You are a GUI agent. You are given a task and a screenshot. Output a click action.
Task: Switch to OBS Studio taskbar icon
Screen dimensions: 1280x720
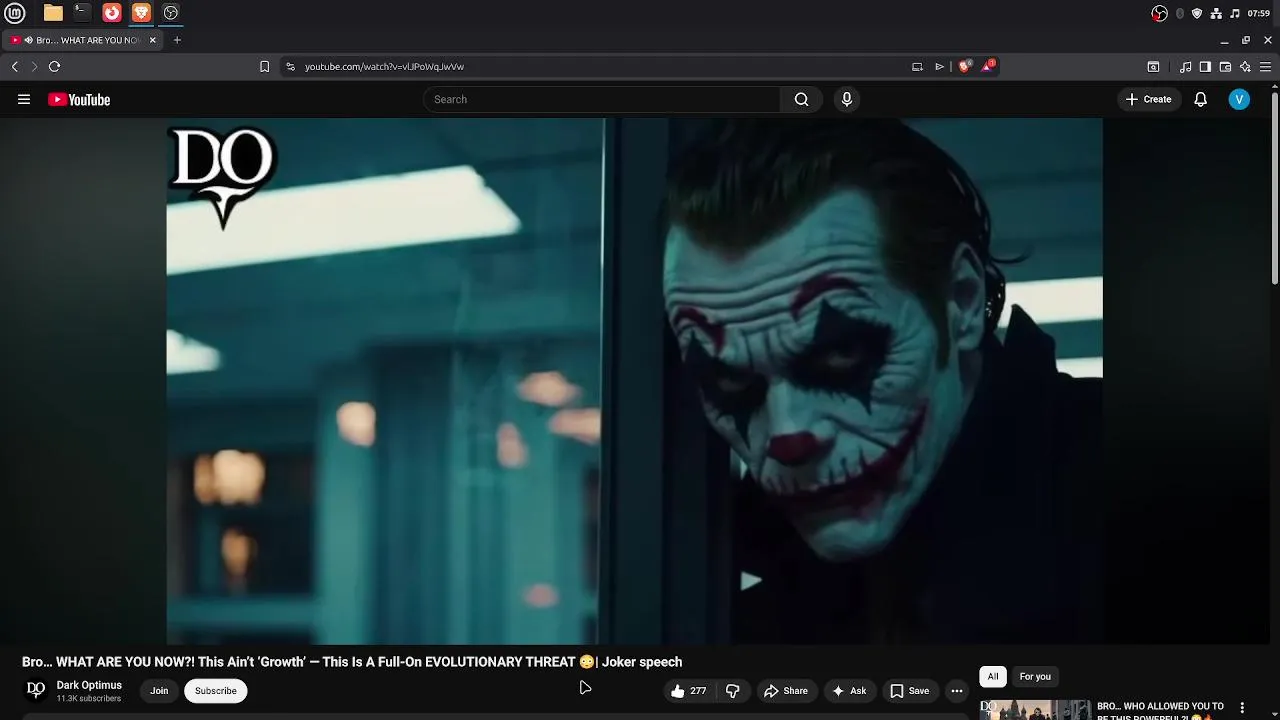point(171,13)
